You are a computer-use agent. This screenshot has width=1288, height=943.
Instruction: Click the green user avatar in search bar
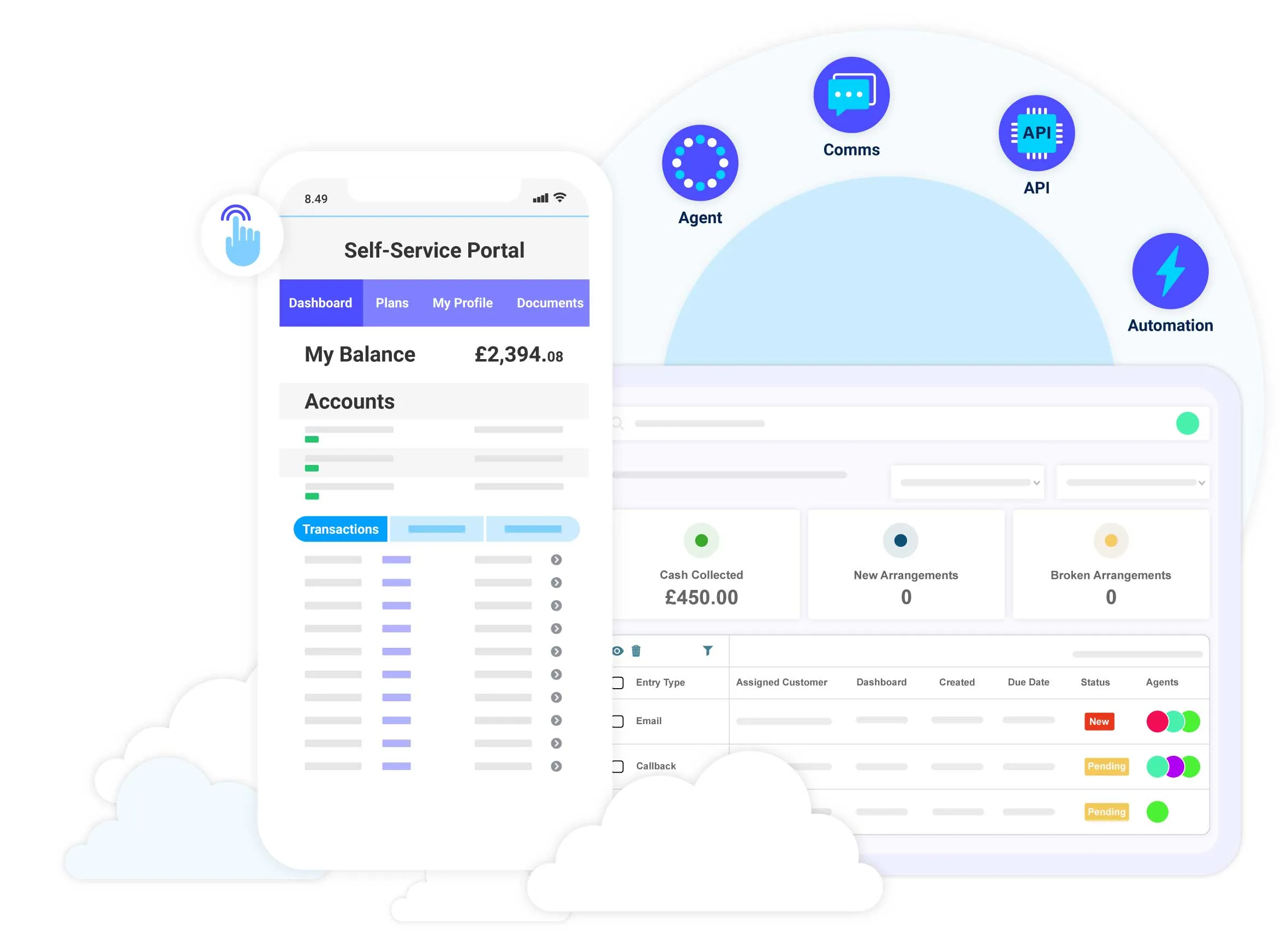click(1186, 423)
